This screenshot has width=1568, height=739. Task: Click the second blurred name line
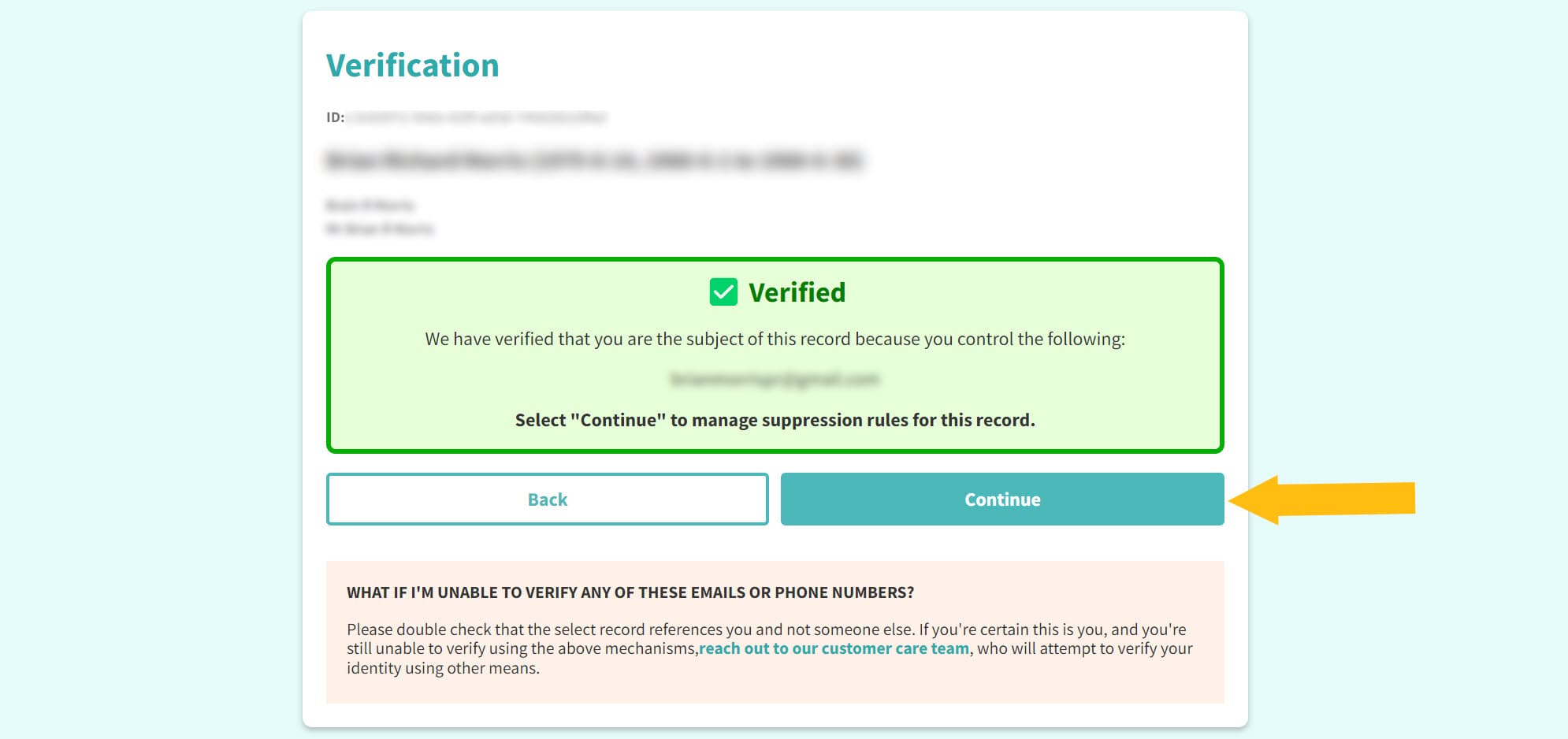pos(381,229)
